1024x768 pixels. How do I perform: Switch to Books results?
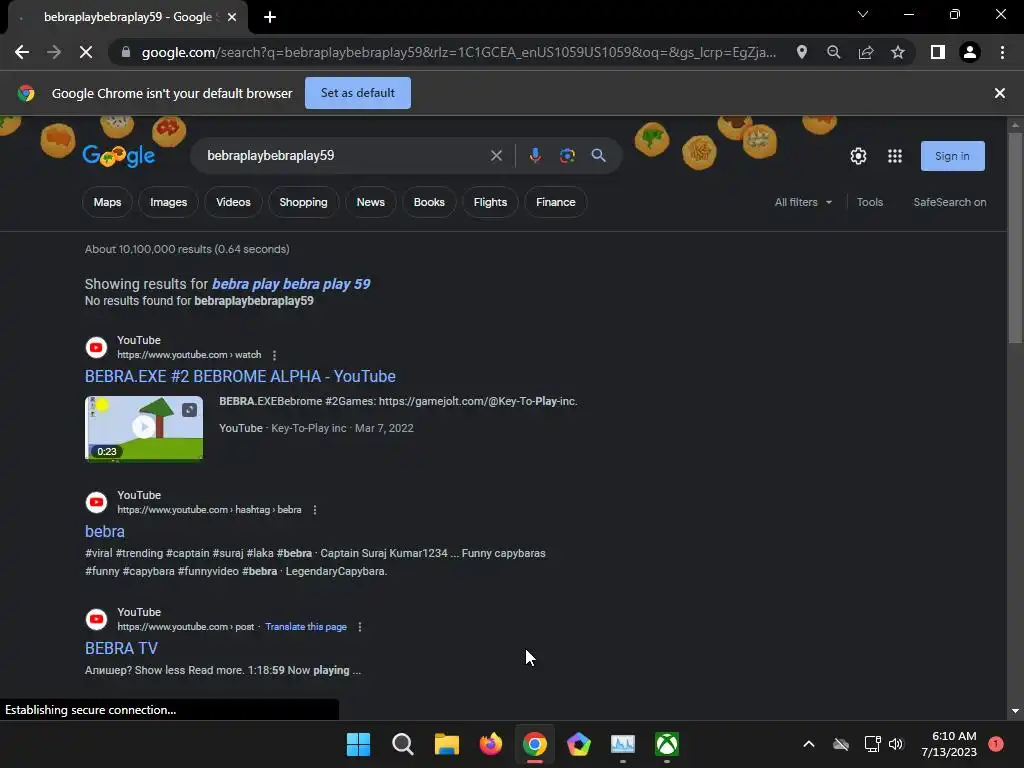click(429, 202)
